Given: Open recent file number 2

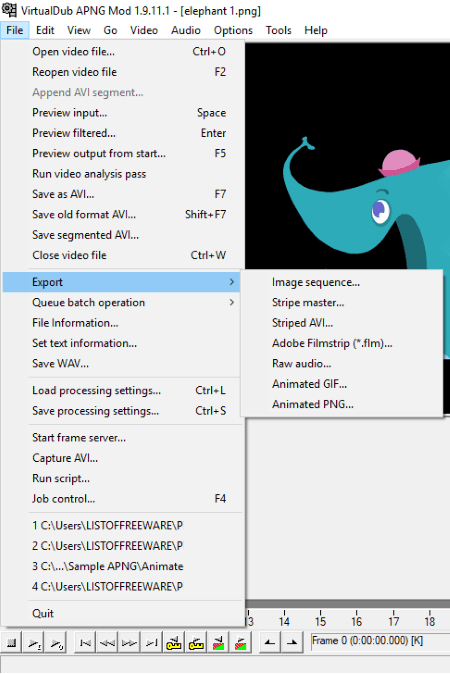Looking at the screenshot, I should coord(123,546).
